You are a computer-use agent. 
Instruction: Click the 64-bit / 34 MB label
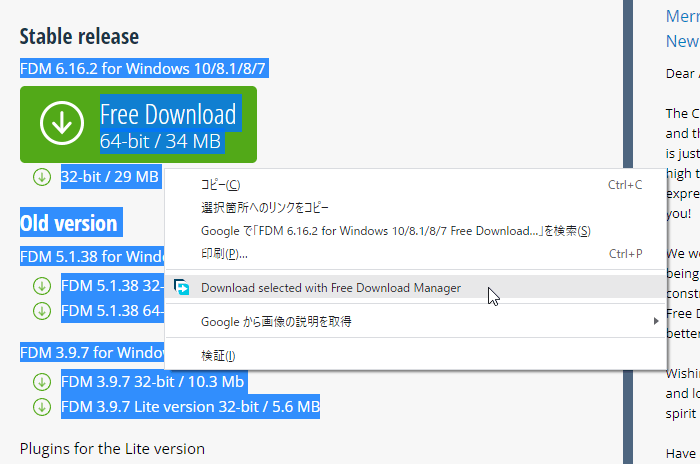(160, 142)
